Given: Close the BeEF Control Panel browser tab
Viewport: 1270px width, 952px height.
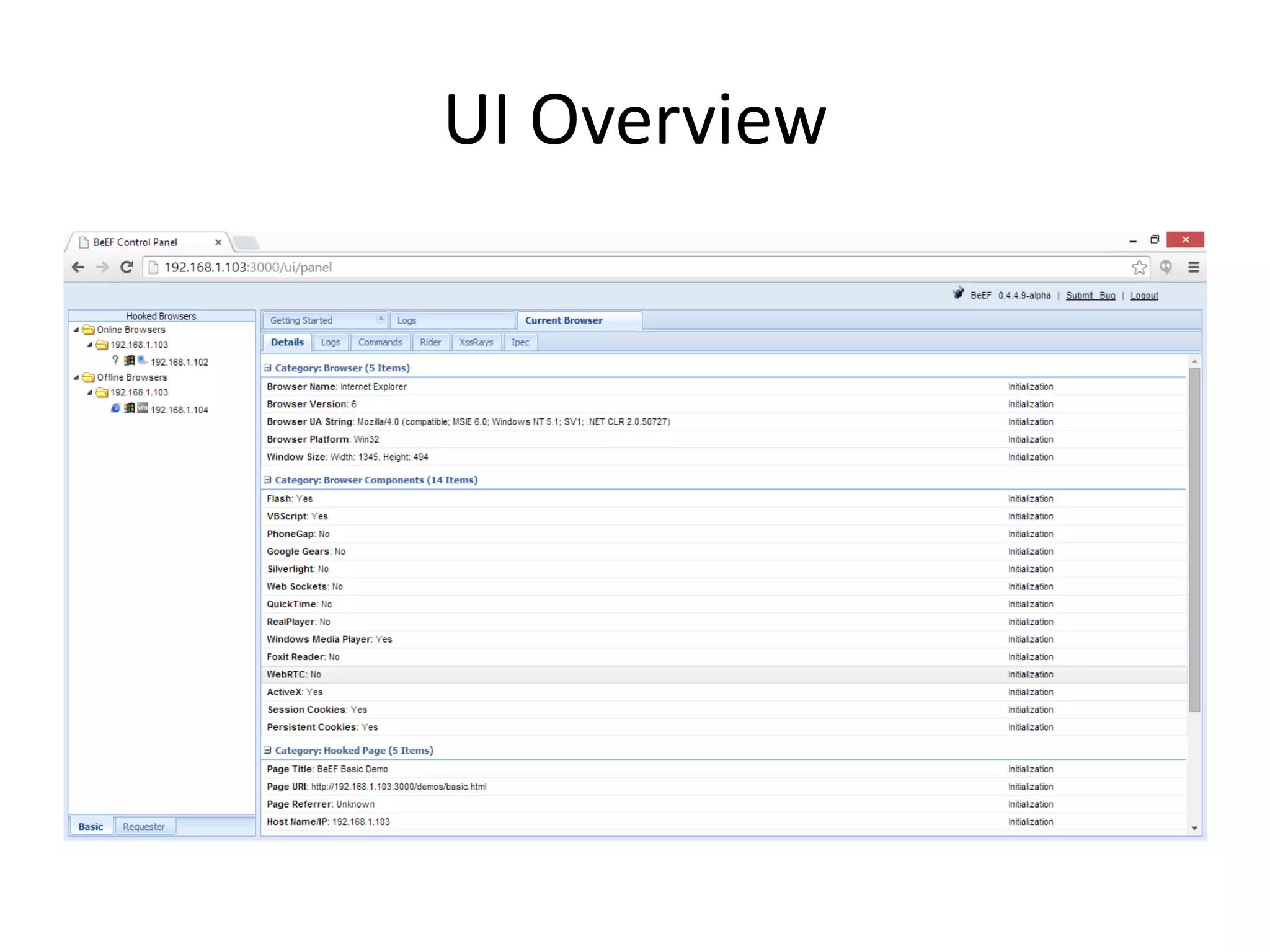Looking at the screenshot, I should 218,242.
